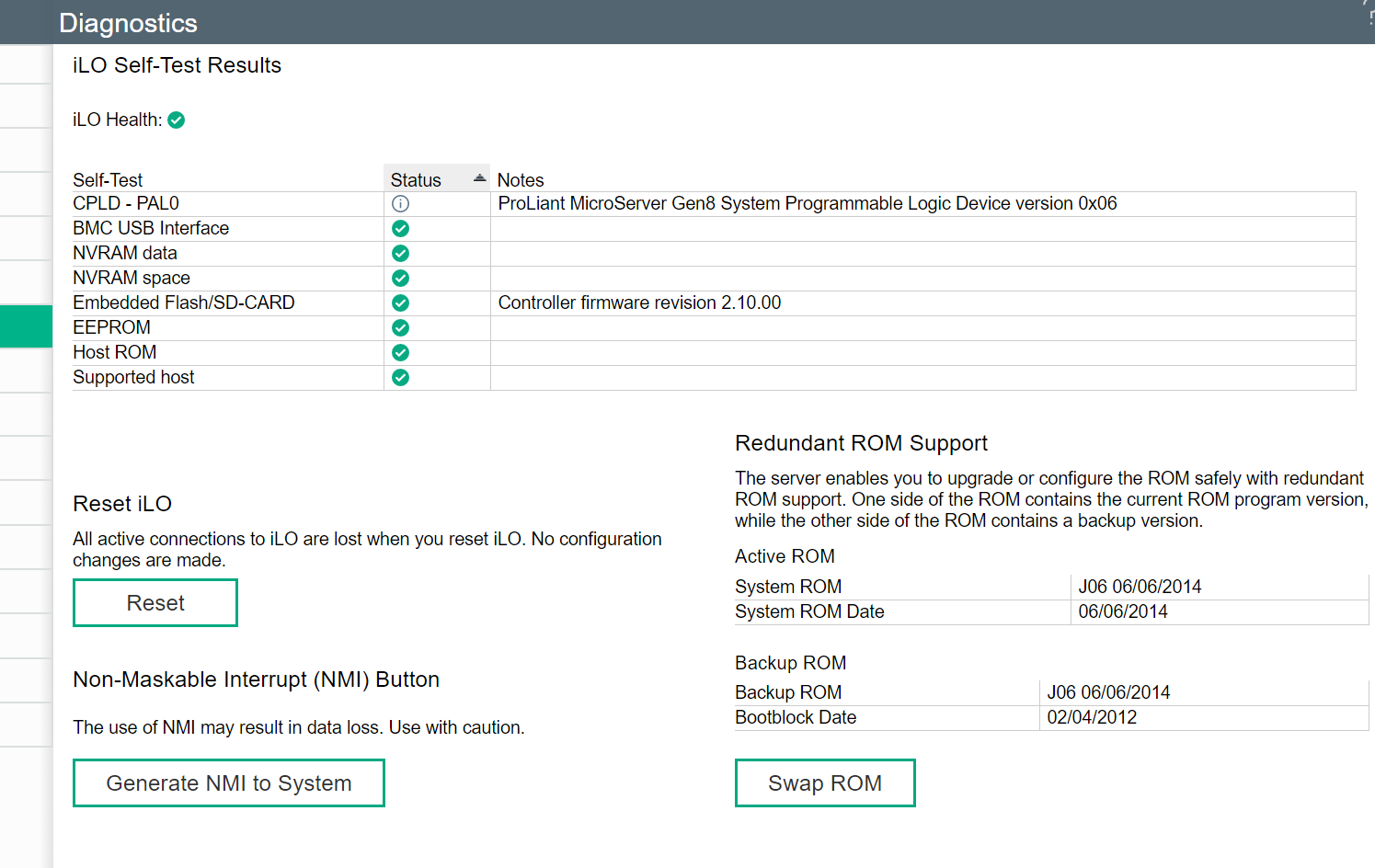Click the Host ROM status check icon
Screen dimensions: 1375x868
click(x=400, y=352)
